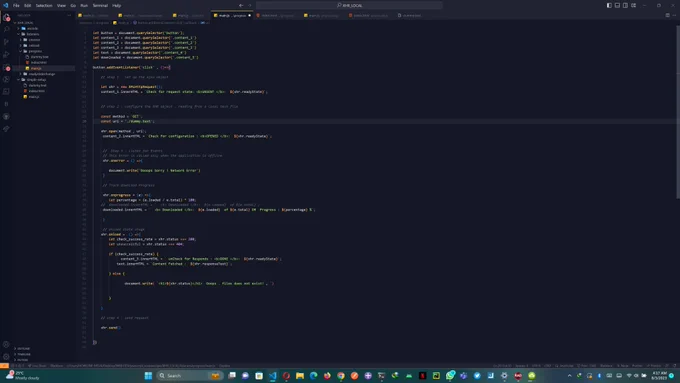Image resolution: width=680 pixels, height=383 pixels.
Task: Open the Manage gear icon in activity bar
Action: (6, 357)
